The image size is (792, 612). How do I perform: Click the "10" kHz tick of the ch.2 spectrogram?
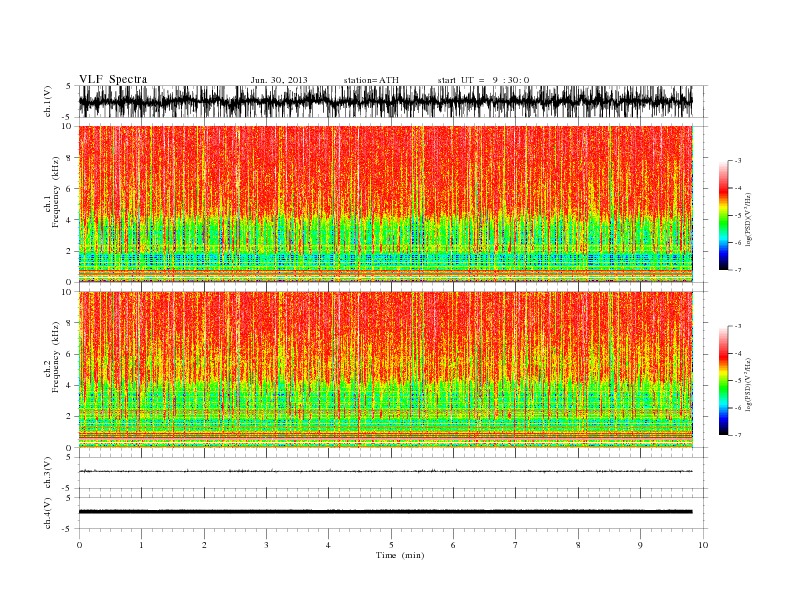point(67,292)
